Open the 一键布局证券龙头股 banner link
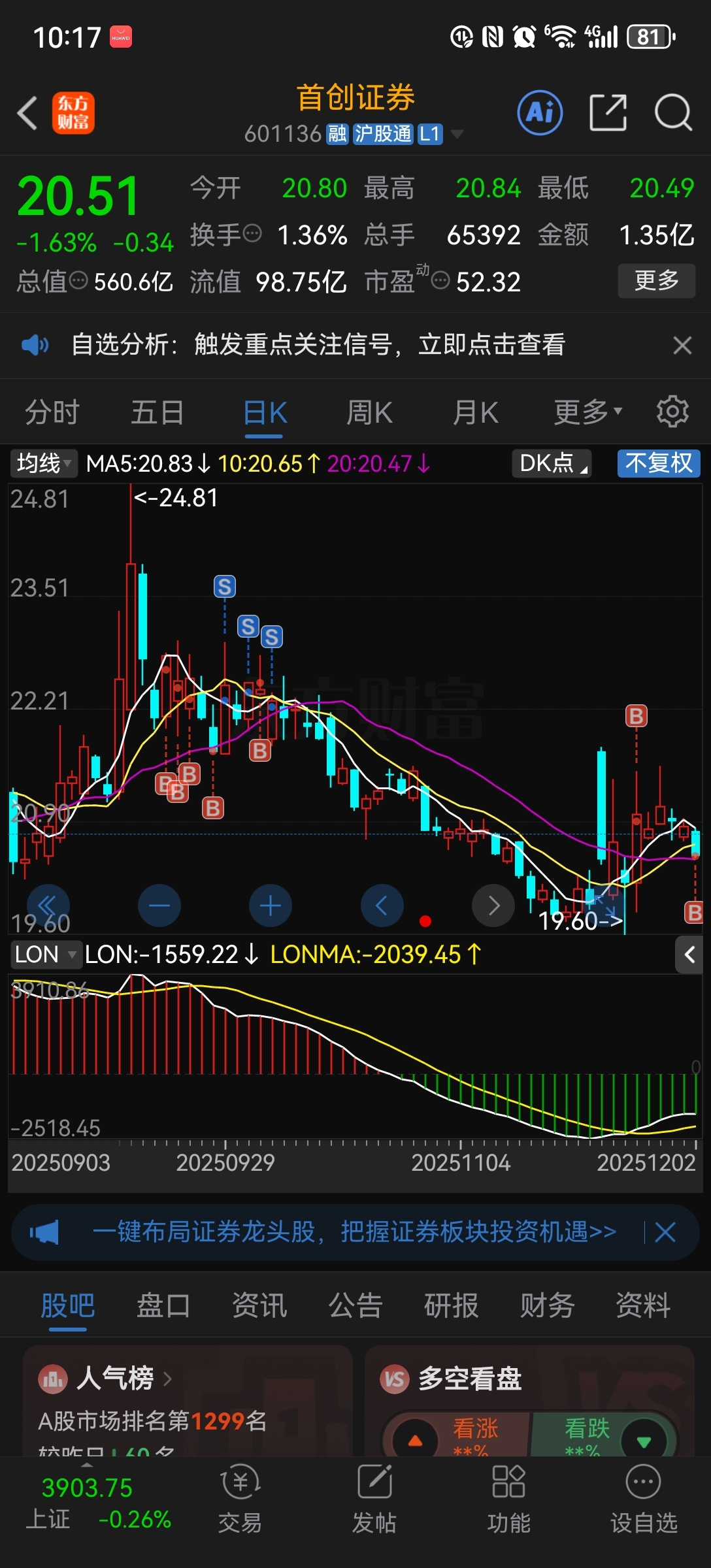The height and width of the screenshot is (1568, 711). point(354,1232)
